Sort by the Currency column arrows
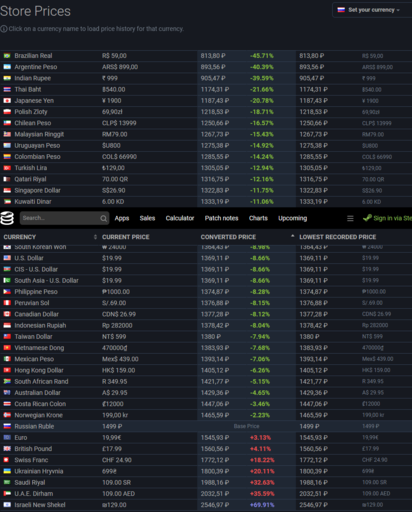 (x=95, y=237)
